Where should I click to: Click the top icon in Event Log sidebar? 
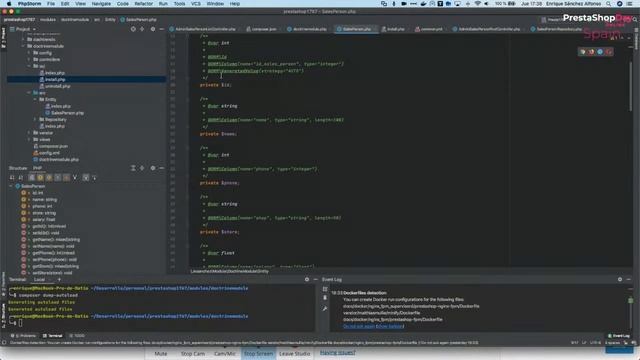tap(325, 289)
